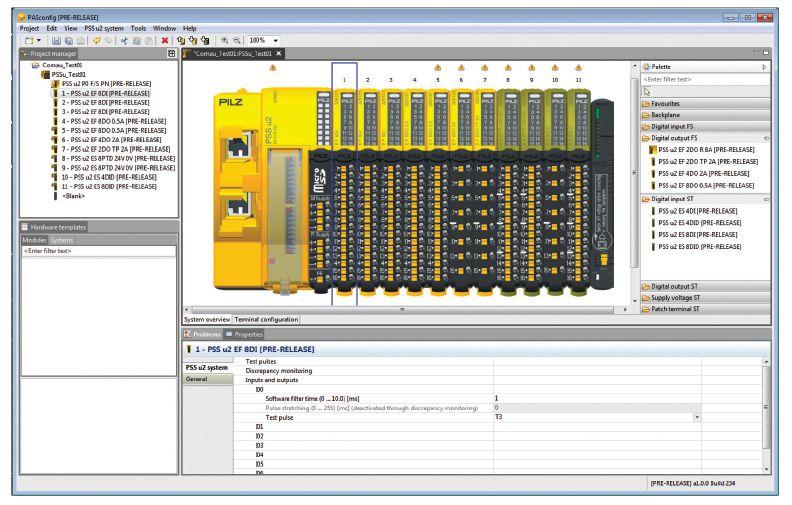Screen dimensions: 792x505
Task: Click the Zoom Out magnifier icon
Action: click(x=236, y=40)
